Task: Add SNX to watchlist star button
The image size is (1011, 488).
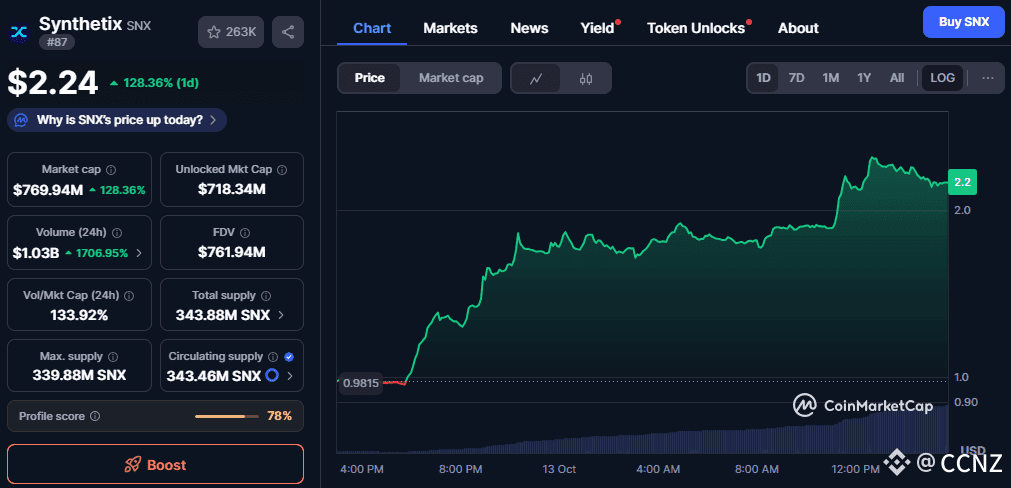Action: click(x=231, y=32)
